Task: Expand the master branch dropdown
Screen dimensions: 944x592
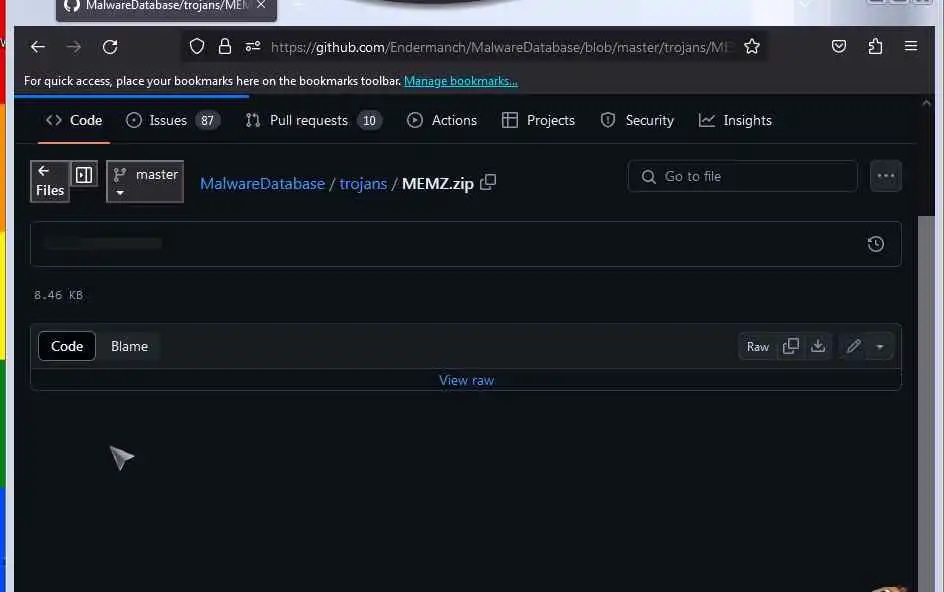Action: pos(145,181)
